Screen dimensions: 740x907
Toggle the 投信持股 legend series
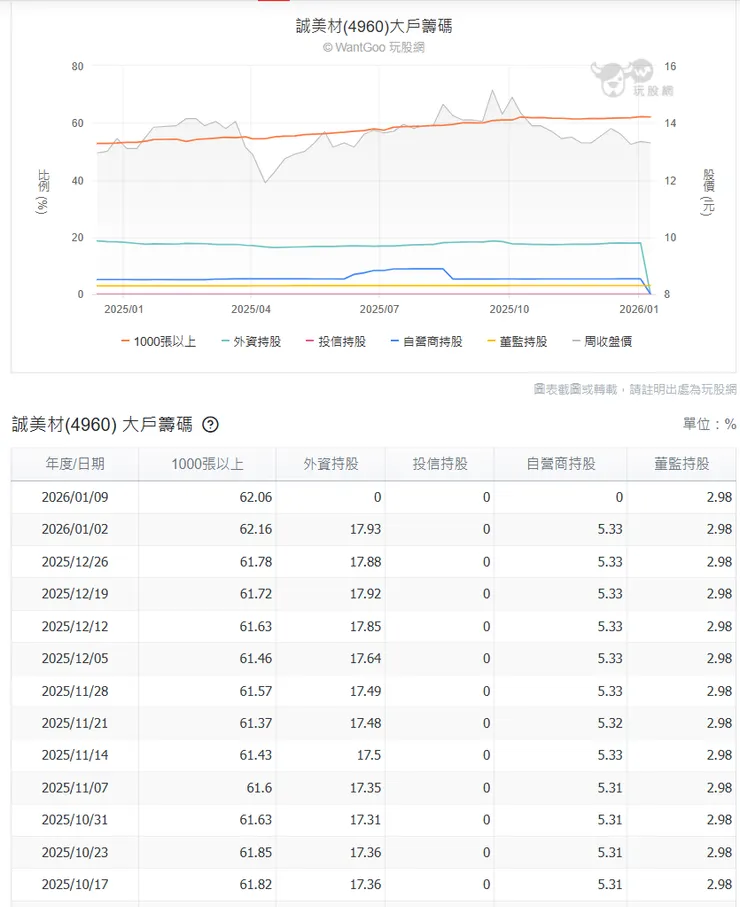click(336, 342)
